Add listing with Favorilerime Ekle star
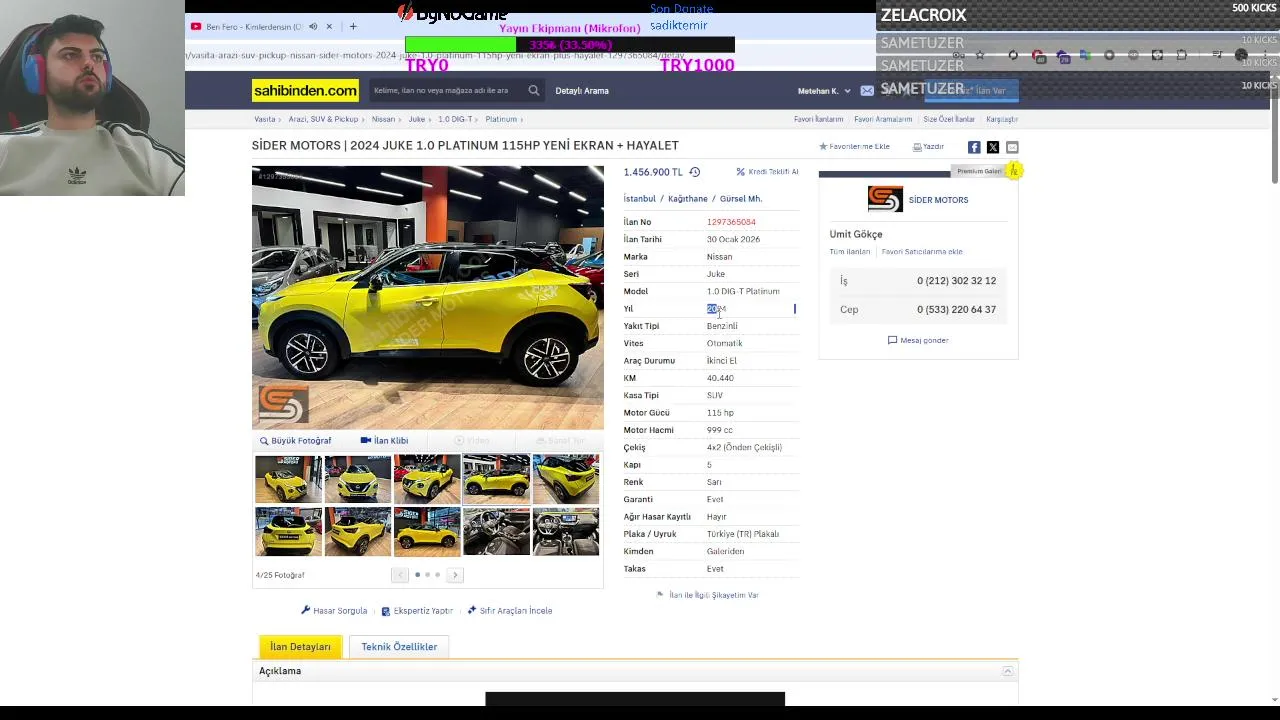The height and width of the screenshot is (720, 1280). (854, 147)
